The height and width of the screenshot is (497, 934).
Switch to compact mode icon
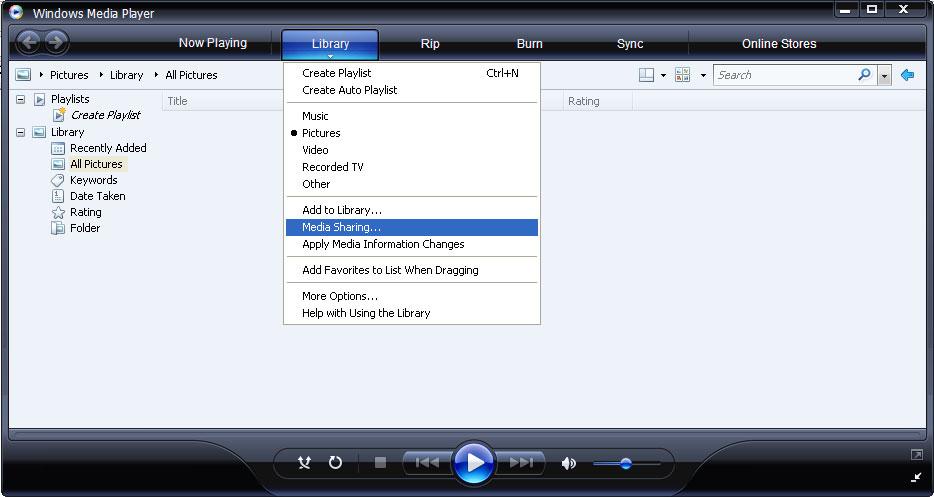917,477
